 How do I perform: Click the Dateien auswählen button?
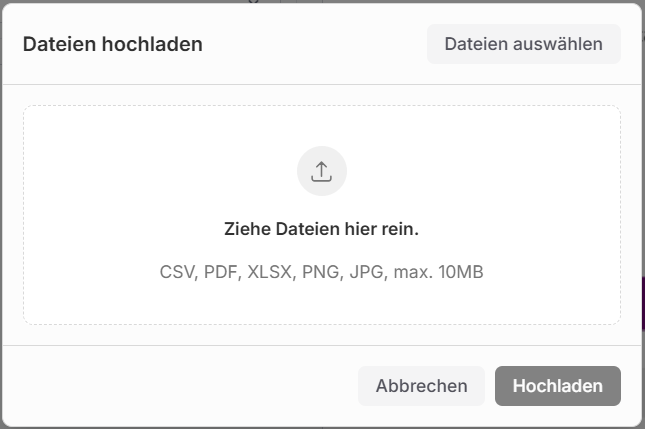(x=524, y=44)
